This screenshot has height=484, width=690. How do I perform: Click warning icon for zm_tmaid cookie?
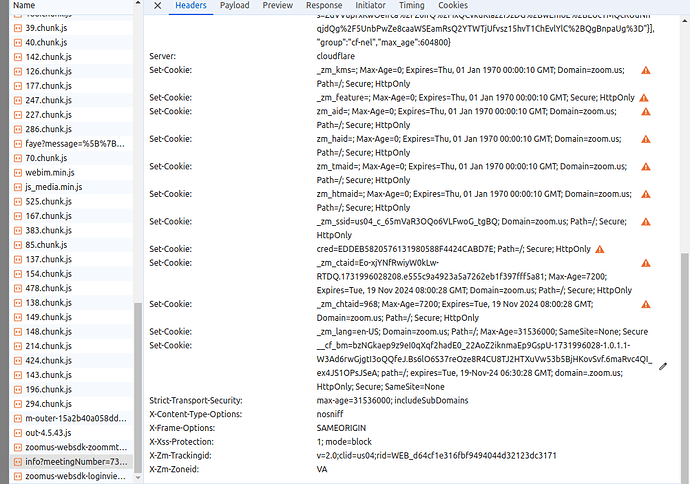(646, 167)
